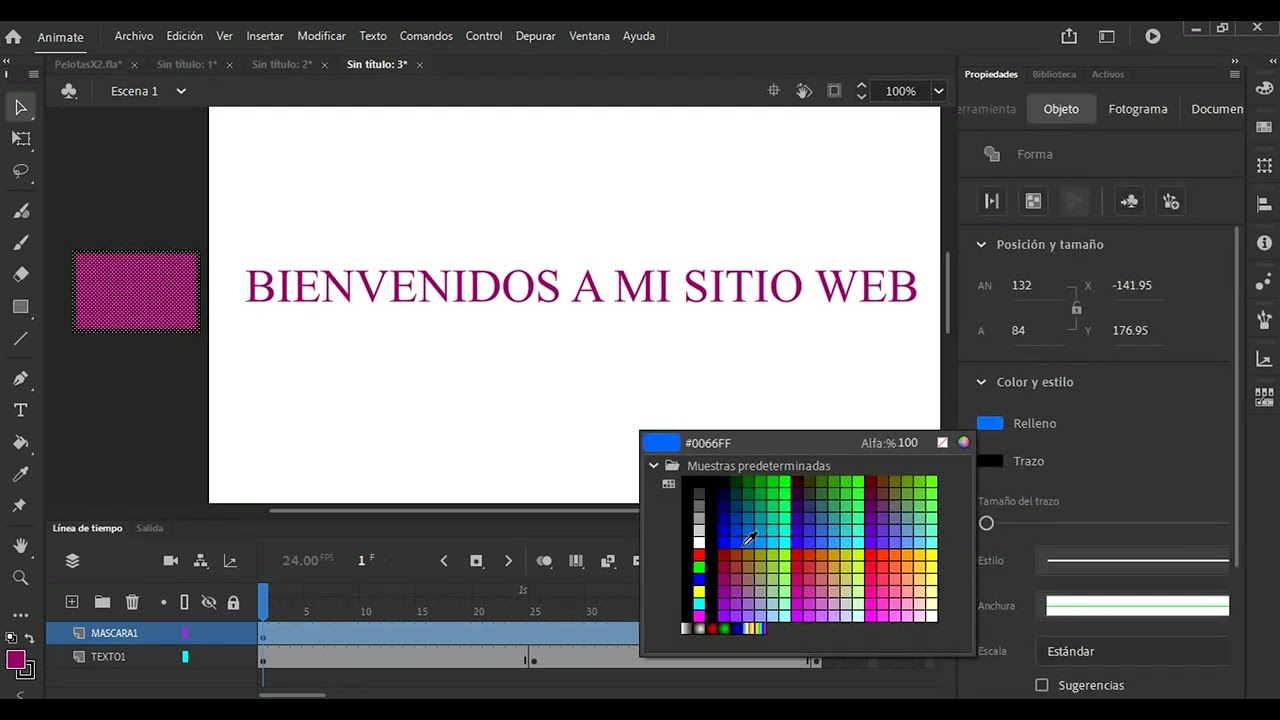The image size is (1280, 720).
Task: Click the Trazo stroke color swatch
Action: [x=990, y=461]
